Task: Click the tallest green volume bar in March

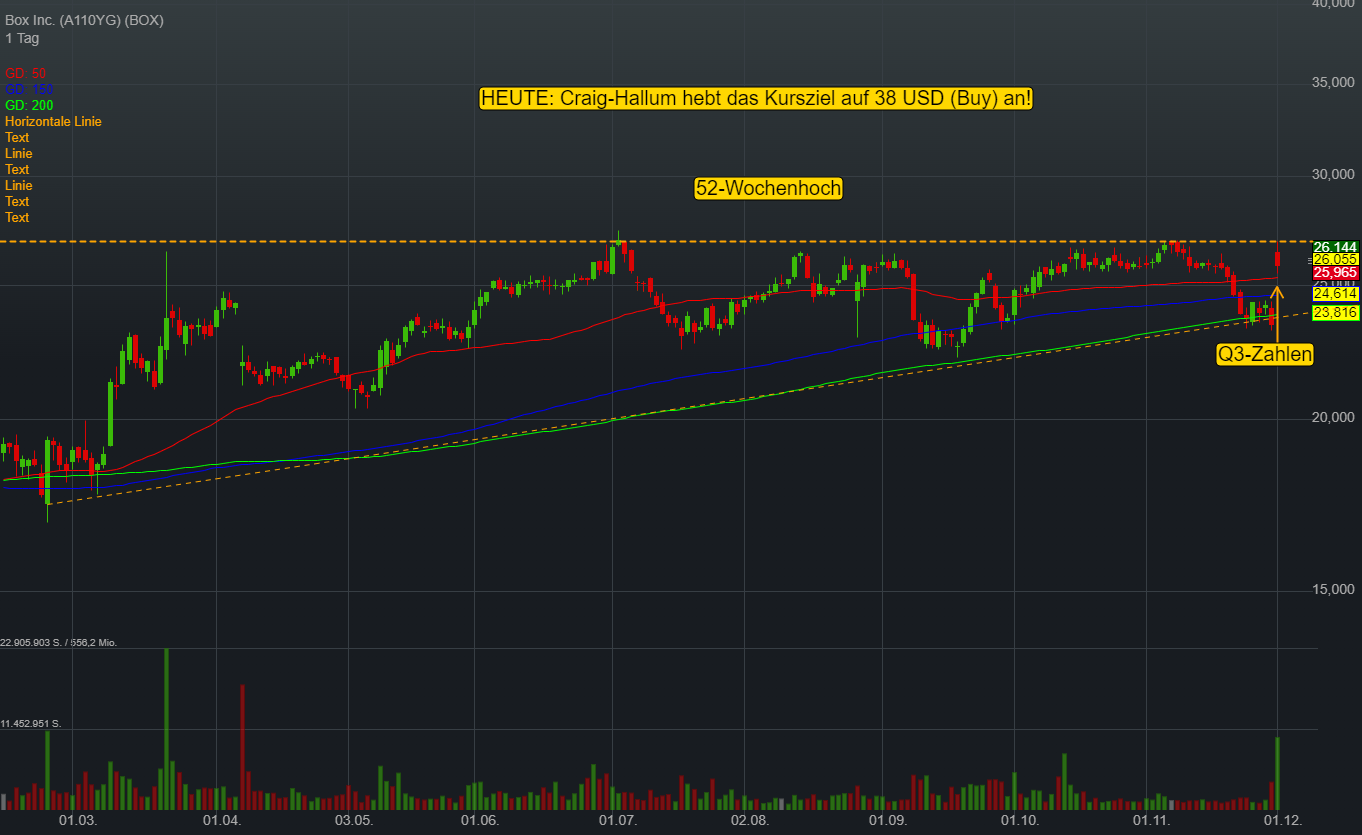Action: [166, 729]
